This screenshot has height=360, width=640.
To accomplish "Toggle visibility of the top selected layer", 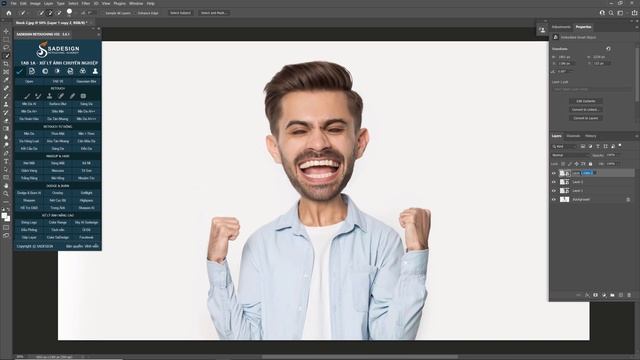I will (x=554, y=173).
